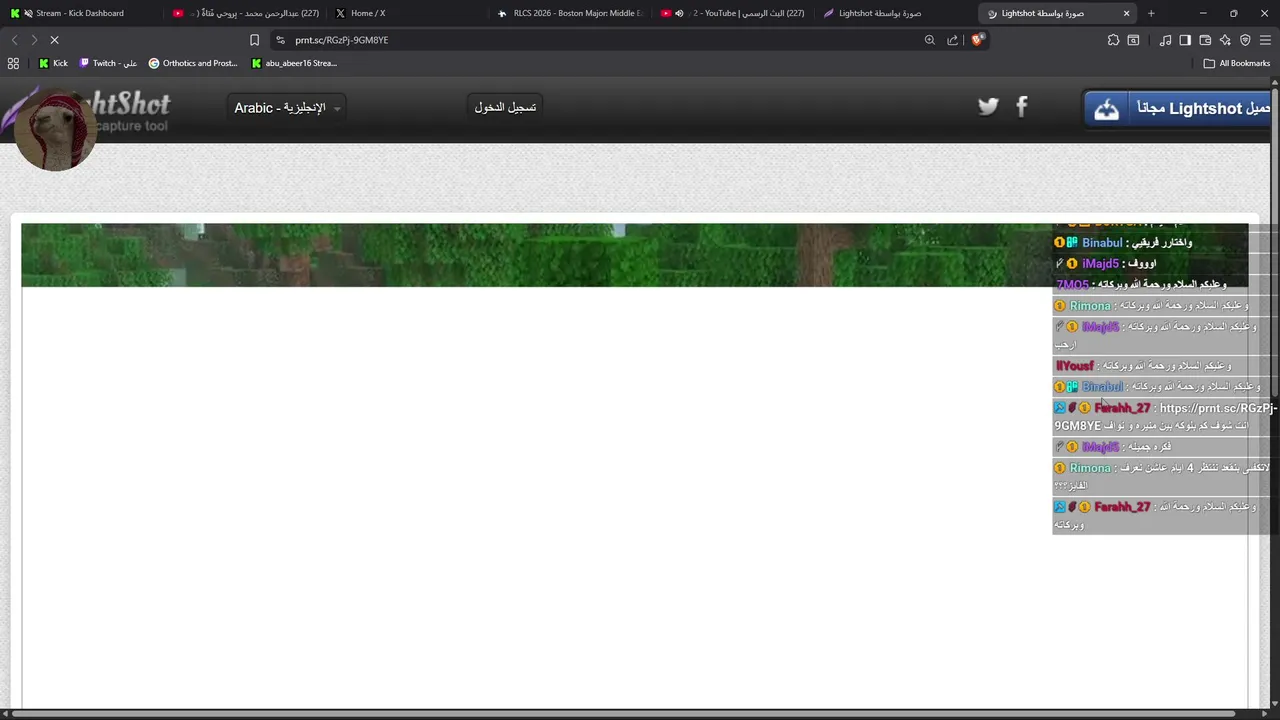Share this page icon
Image resolution: width=1280 pixels, height=720 pixels.
click(x=953, y=40)
